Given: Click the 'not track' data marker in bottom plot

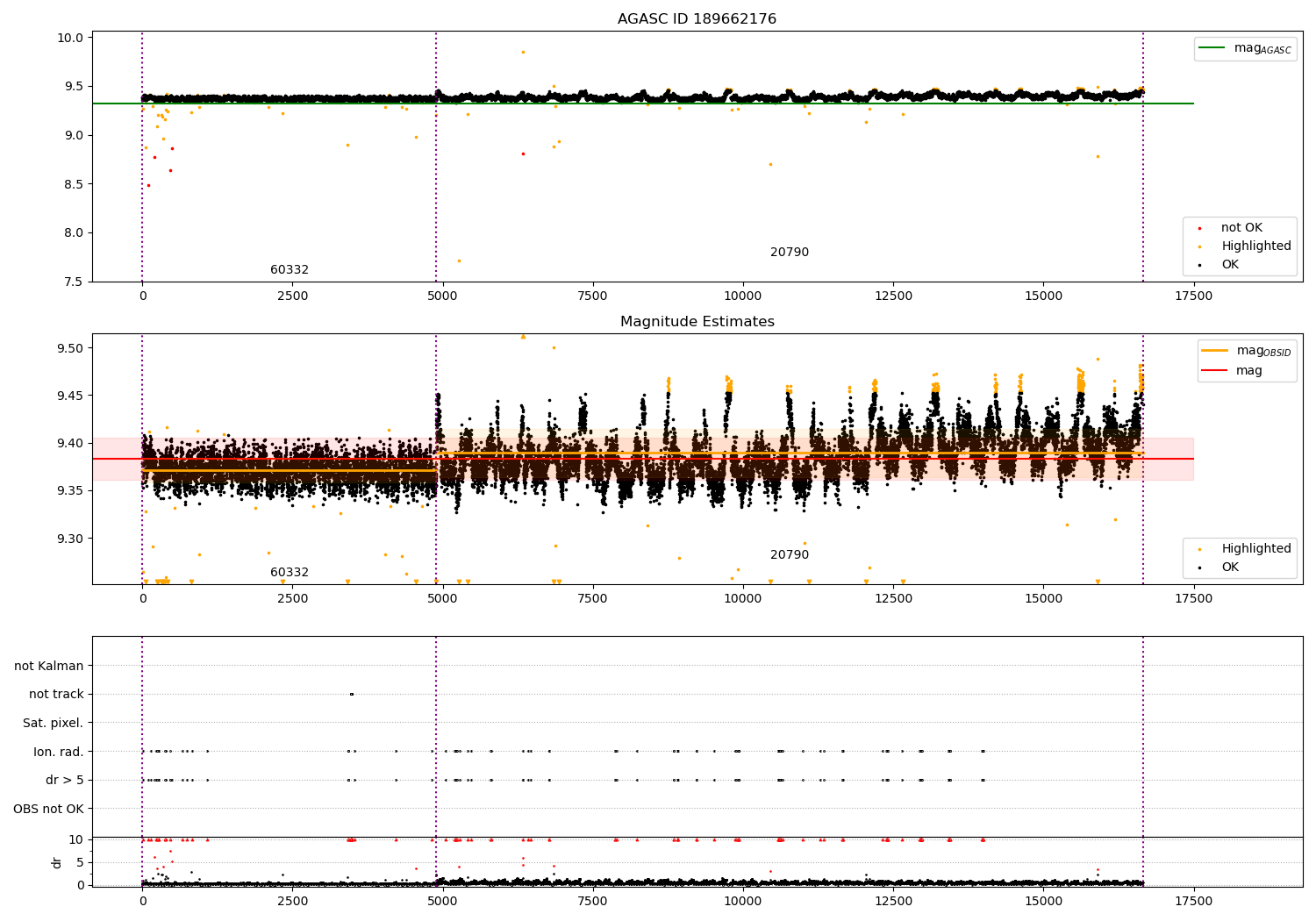Looking at the screenshot, I should [x=351, y=695].
